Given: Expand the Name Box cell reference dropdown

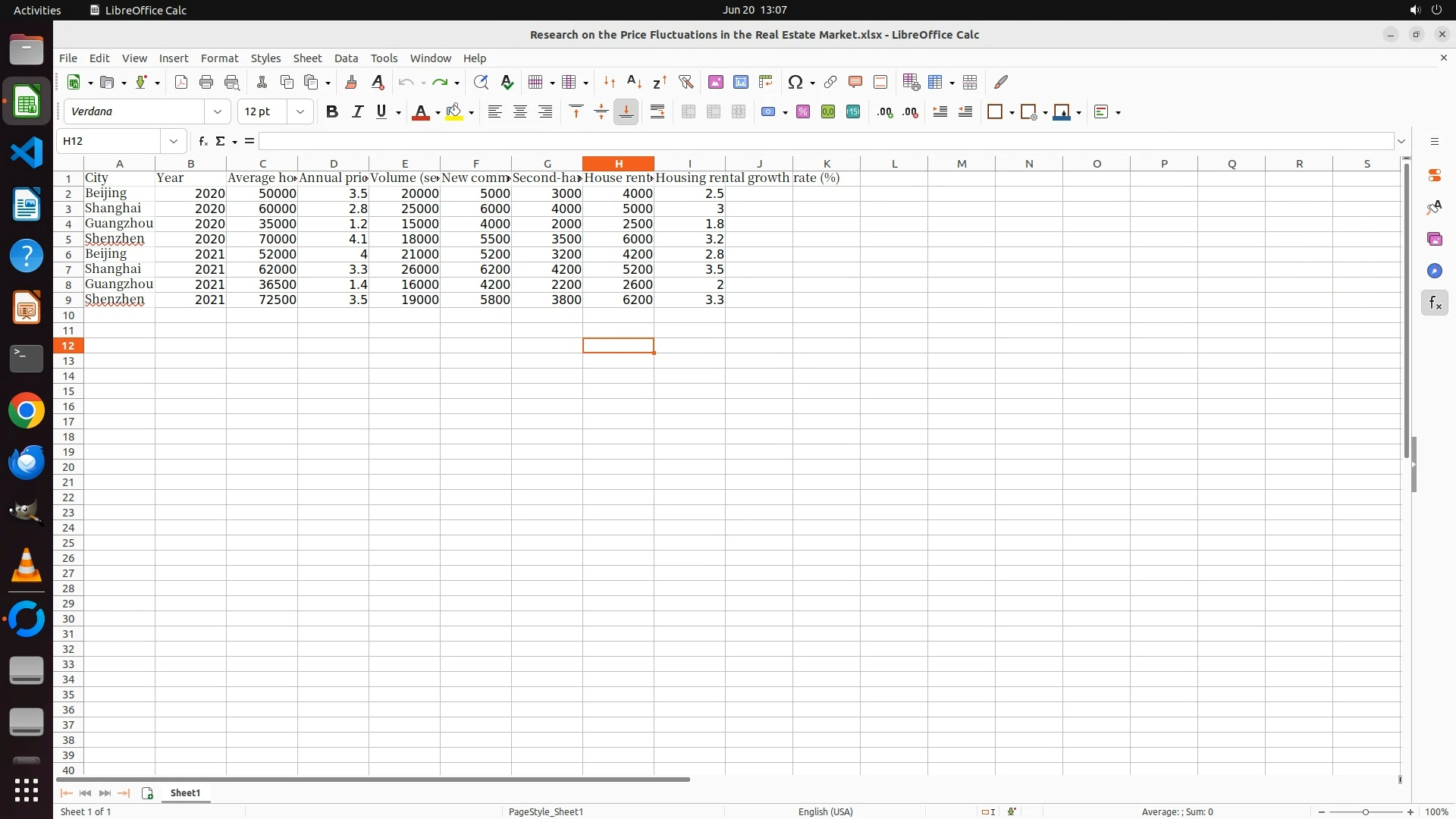Looking at the screenshot, I should [x=174, y=141].
